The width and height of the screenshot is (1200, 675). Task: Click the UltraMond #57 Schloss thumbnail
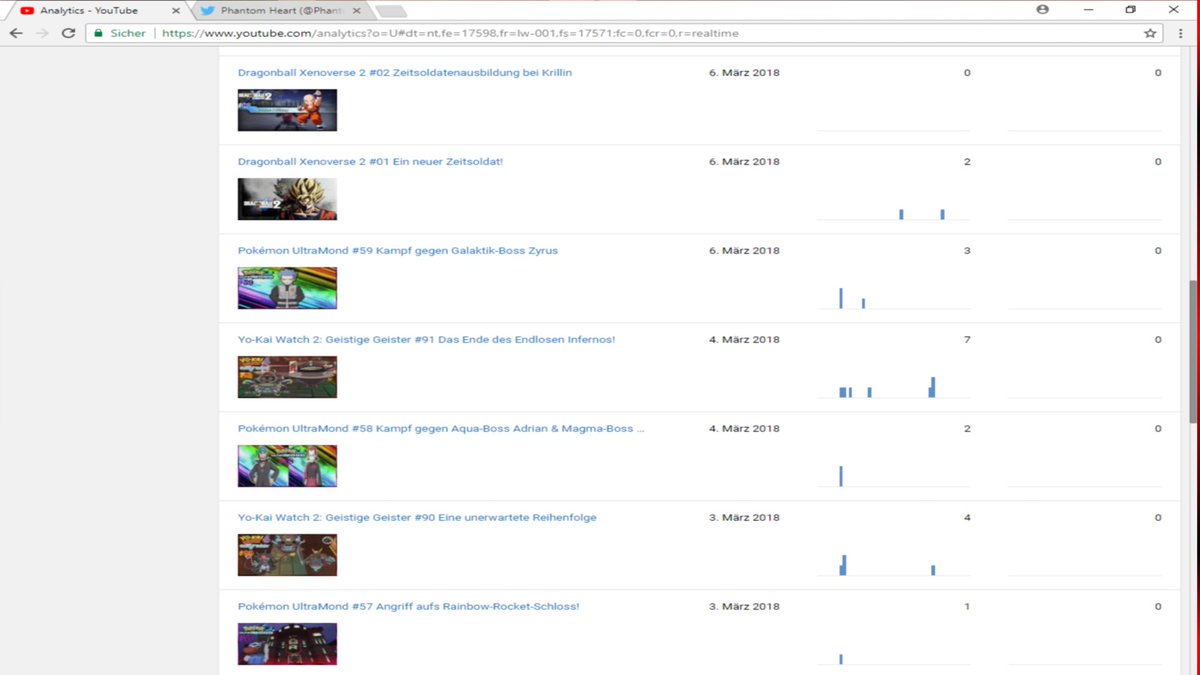(x=287, y=644)
